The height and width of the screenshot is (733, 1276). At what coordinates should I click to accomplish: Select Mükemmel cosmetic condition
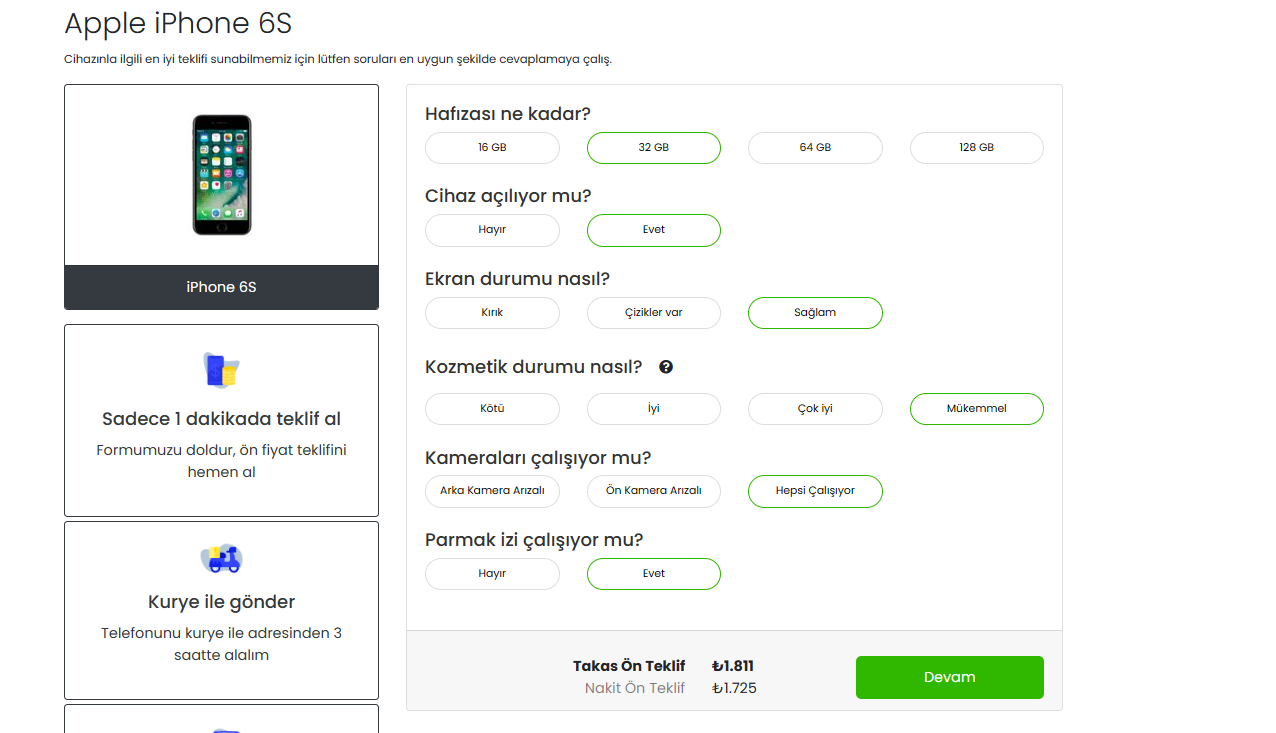pos(976,409)
